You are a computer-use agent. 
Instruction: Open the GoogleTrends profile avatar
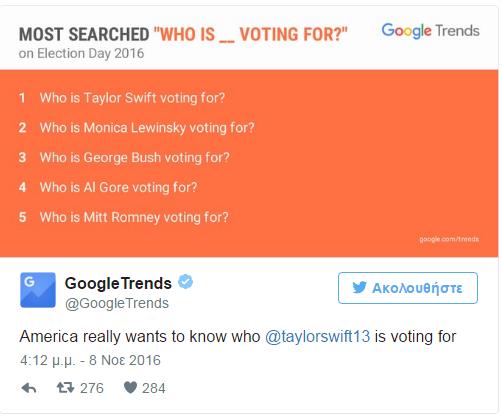(x=38, y=290)
